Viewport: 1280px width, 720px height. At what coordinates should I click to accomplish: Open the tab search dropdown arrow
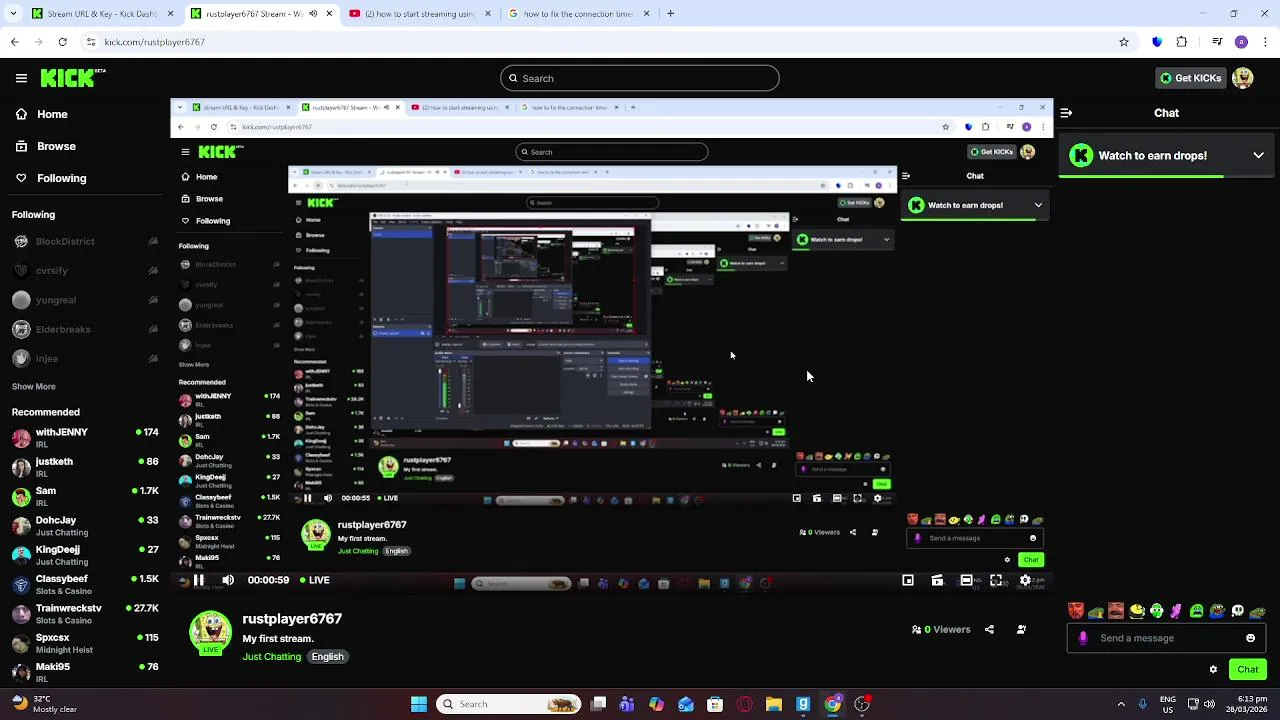pos(13,14)
